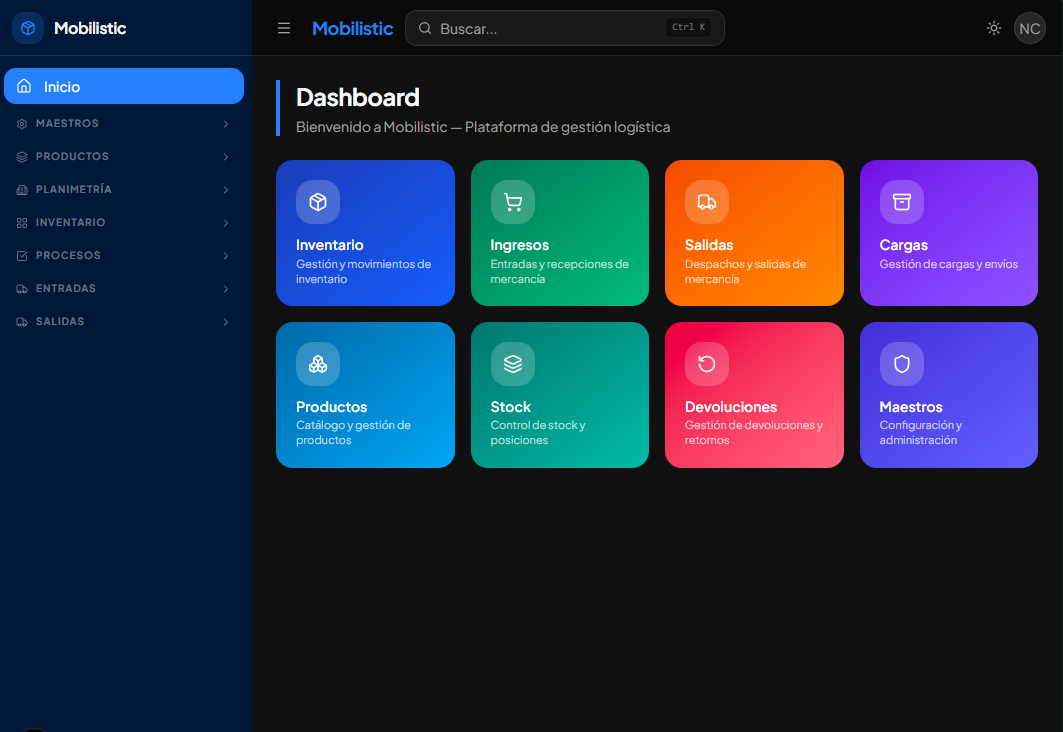The image size is (1063, 732).
Task: Click 'Catálogo y gestión de productos' text
Action: [353, 432]
